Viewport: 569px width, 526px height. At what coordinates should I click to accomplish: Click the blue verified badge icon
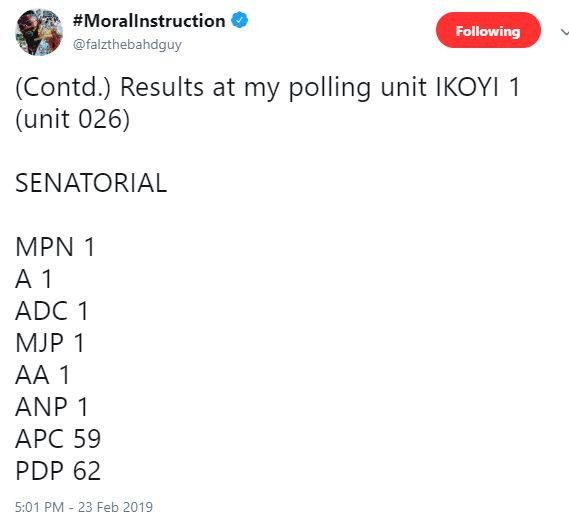coord(240,20)
